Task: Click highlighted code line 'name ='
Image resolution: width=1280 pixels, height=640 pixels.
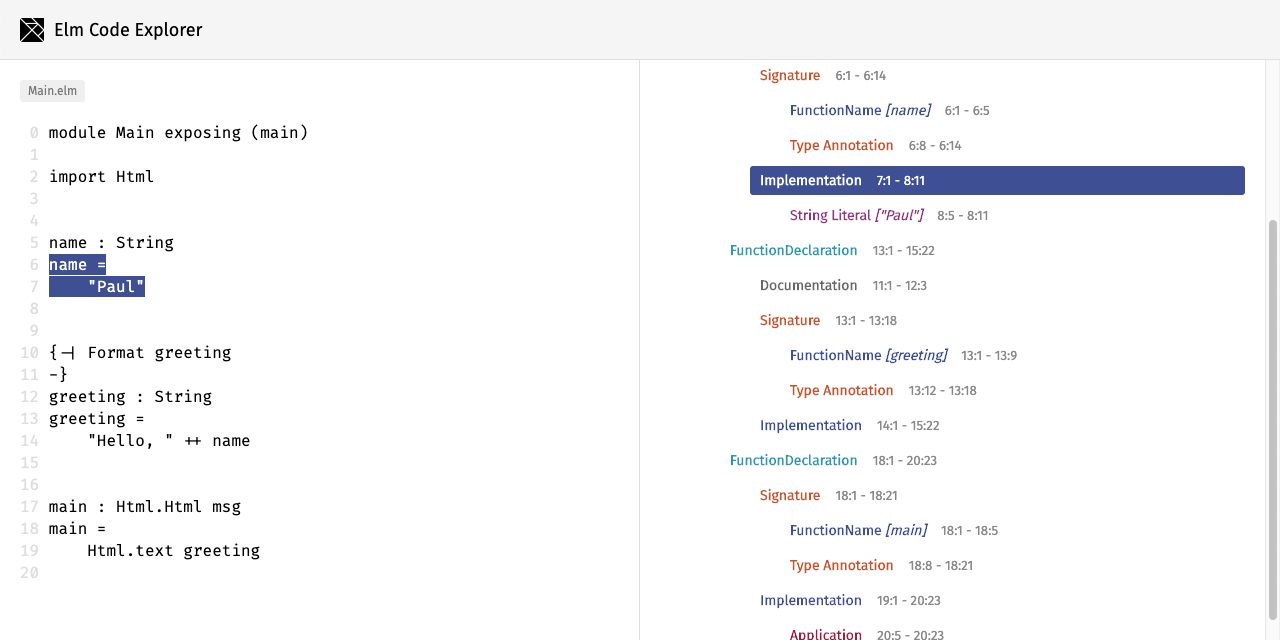Action: (x=77, y=264)
